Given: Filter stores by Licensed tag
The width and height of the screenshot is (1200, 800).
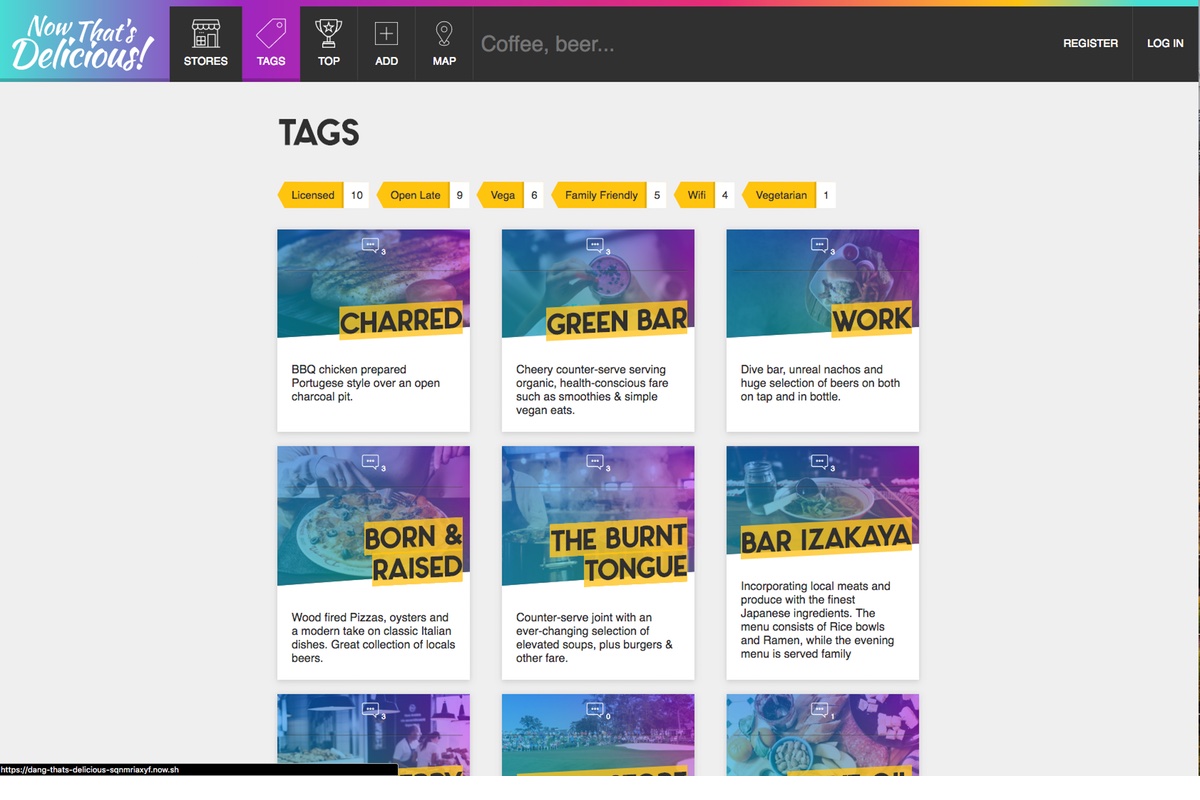Looking at the screenshot, I should (x=313, y=195).
